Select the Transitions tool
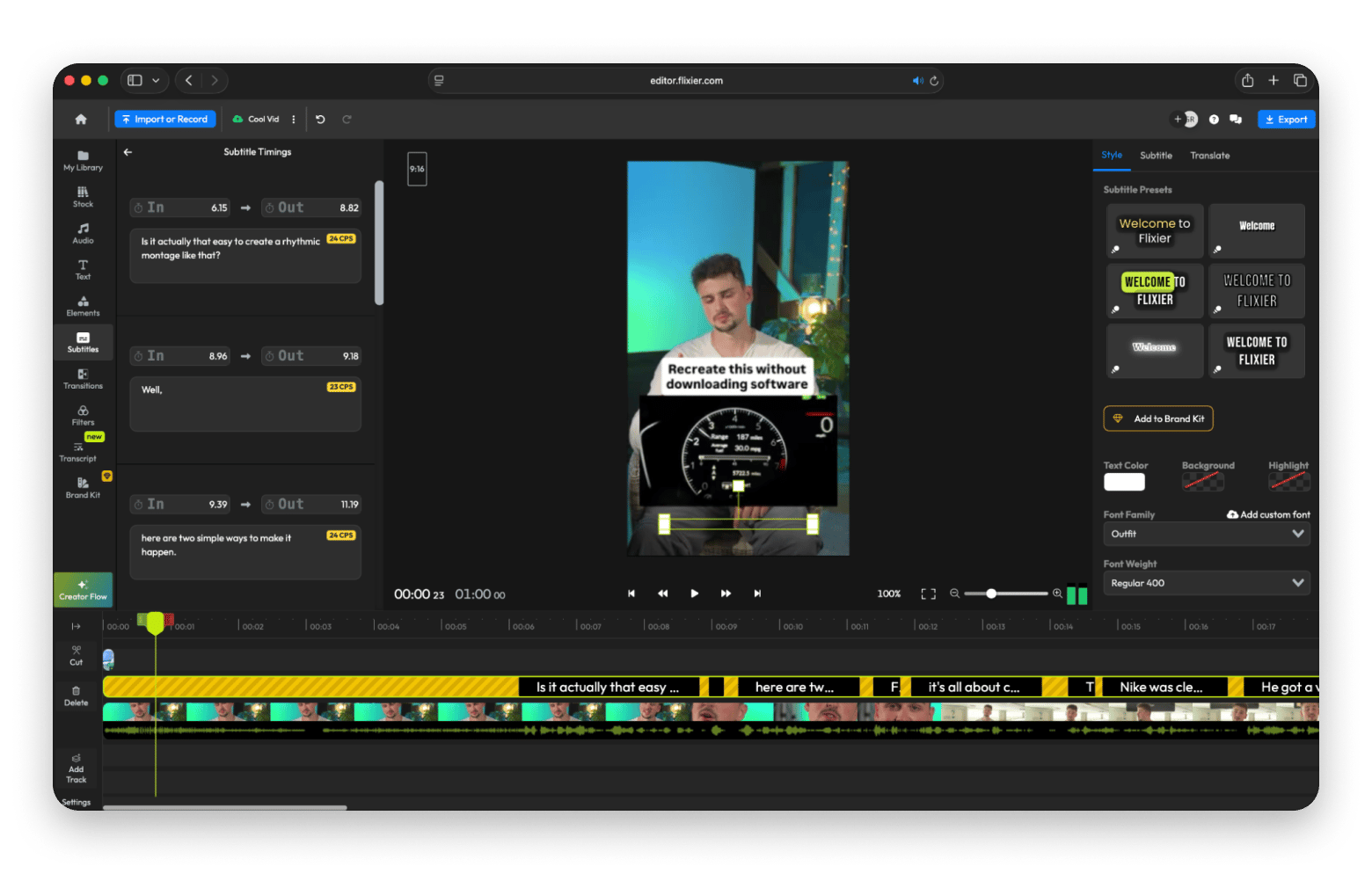The height and width of the screenshot is (881, 1372). click(83, 379)
